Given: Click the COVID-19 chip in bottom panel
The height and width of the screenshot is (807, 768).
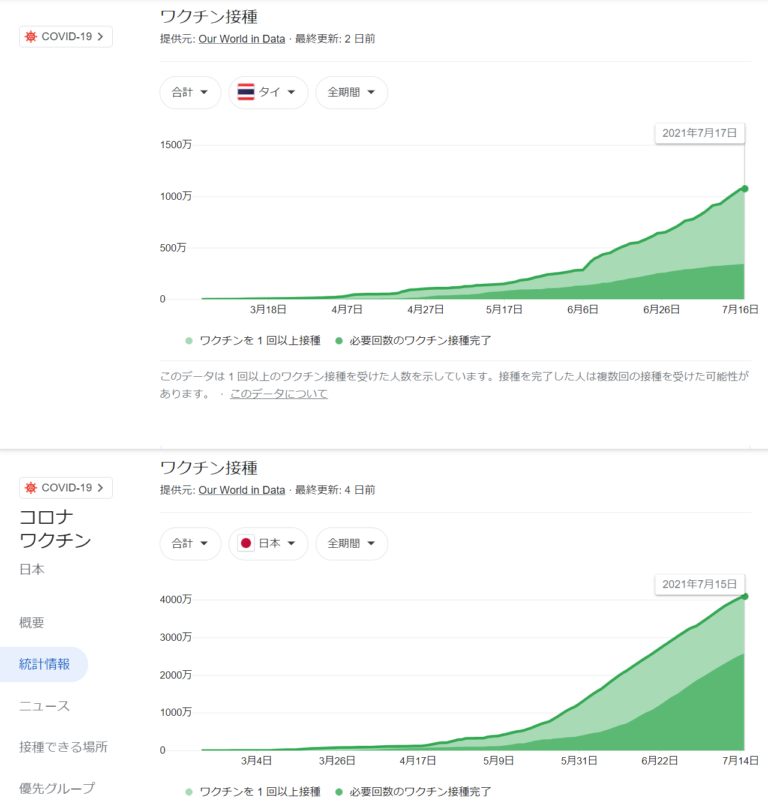Looking at the screenshot, I should 66,487.
